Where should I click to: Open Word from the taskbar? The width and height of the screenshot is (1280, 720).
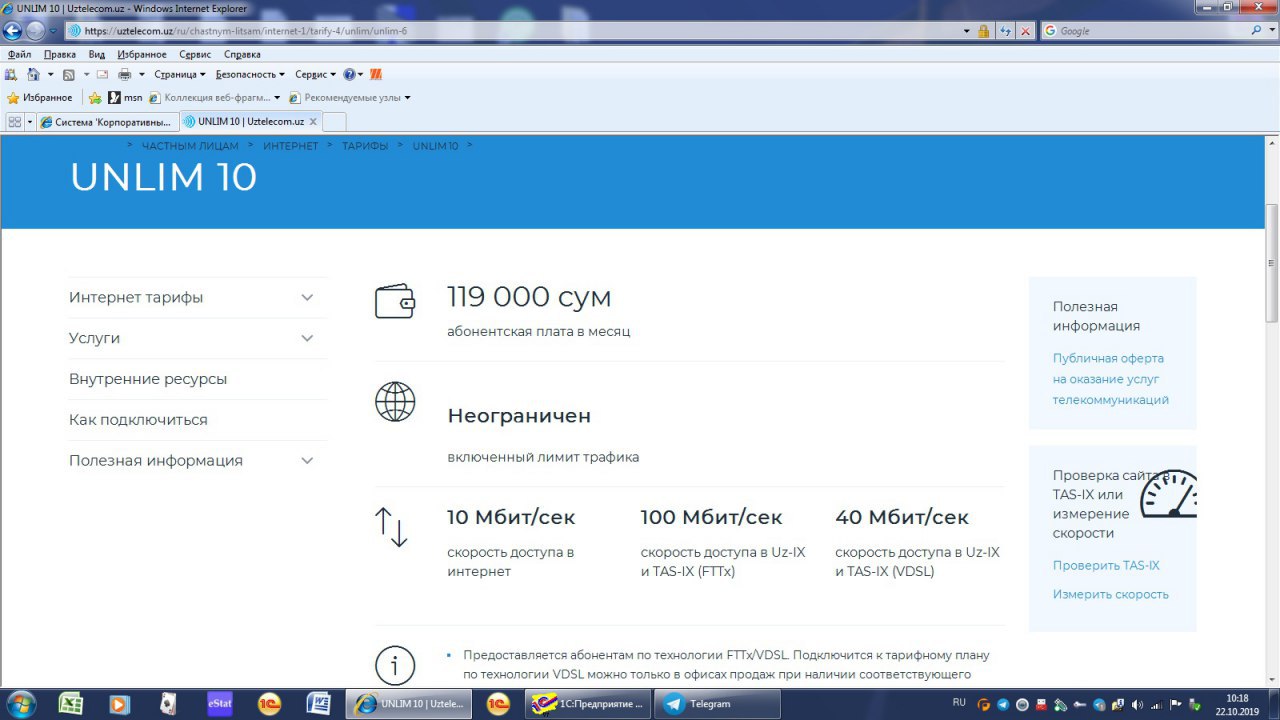pyautogui.click(x=319, y=704)
